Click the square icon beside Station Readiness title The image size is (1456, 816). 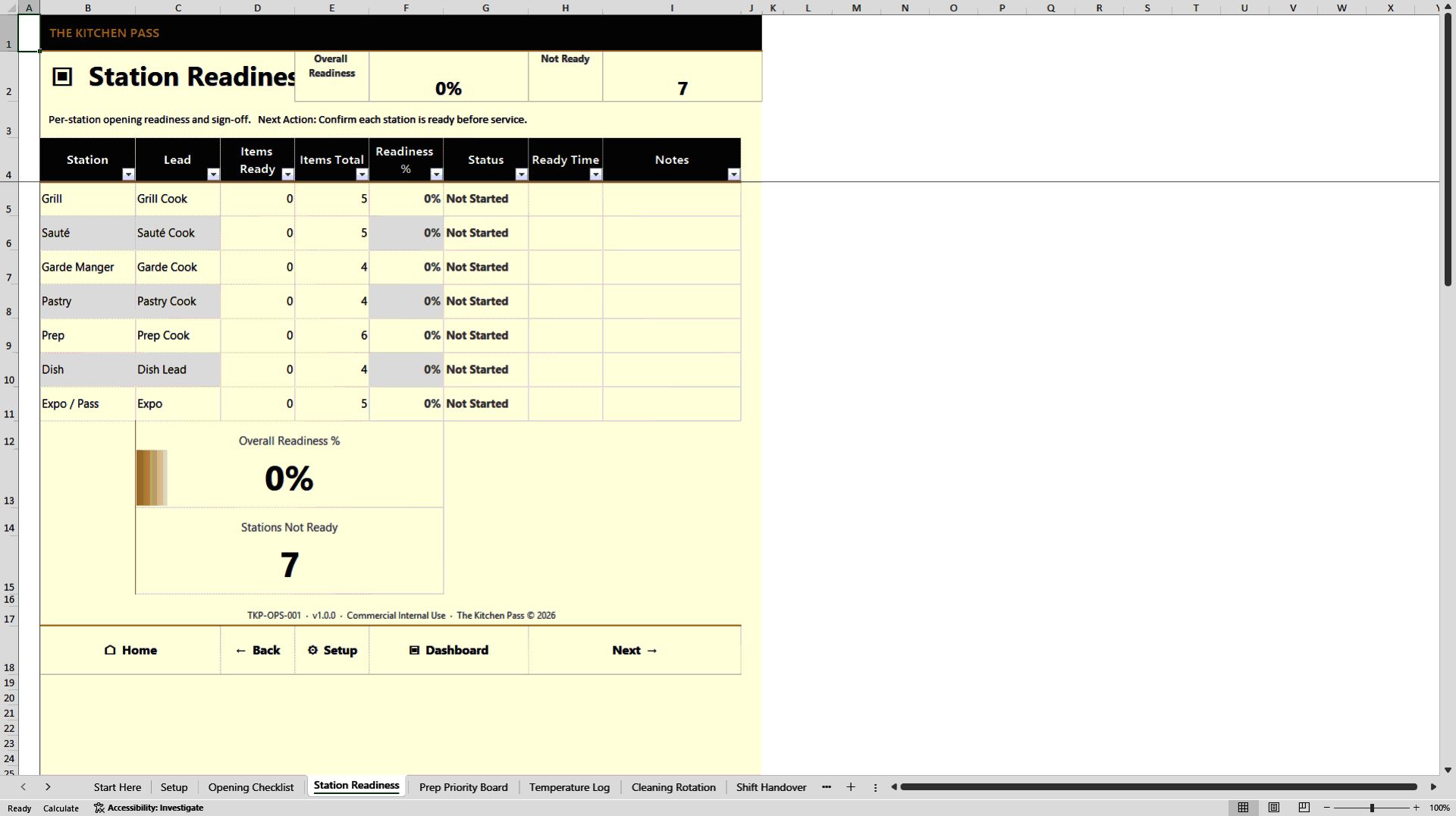[x=62, y=77]
